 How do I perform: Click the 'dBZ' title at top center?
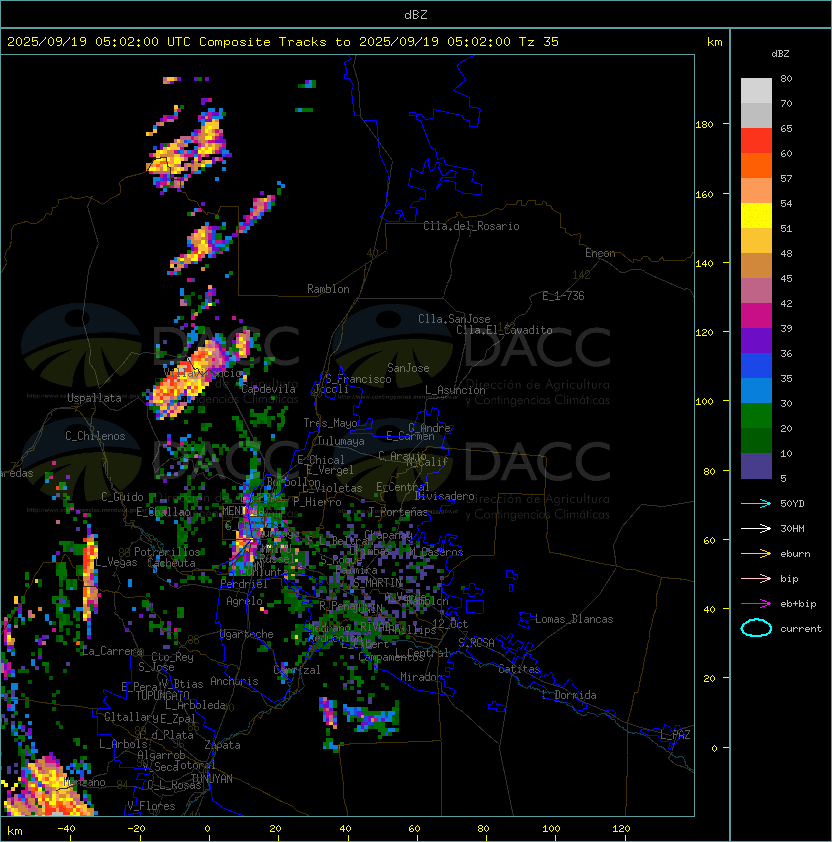[416, 15]
